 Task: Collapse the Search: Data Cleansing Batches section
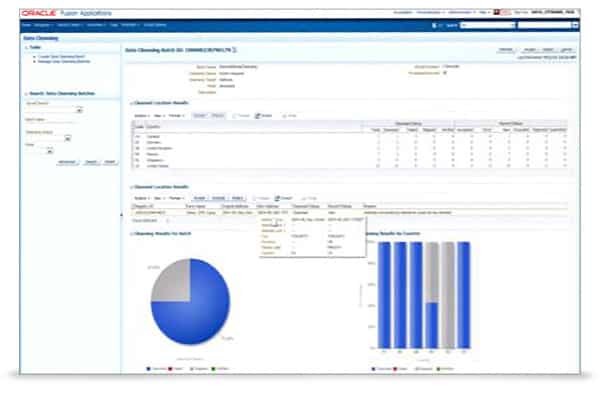[x=25, y=94]
